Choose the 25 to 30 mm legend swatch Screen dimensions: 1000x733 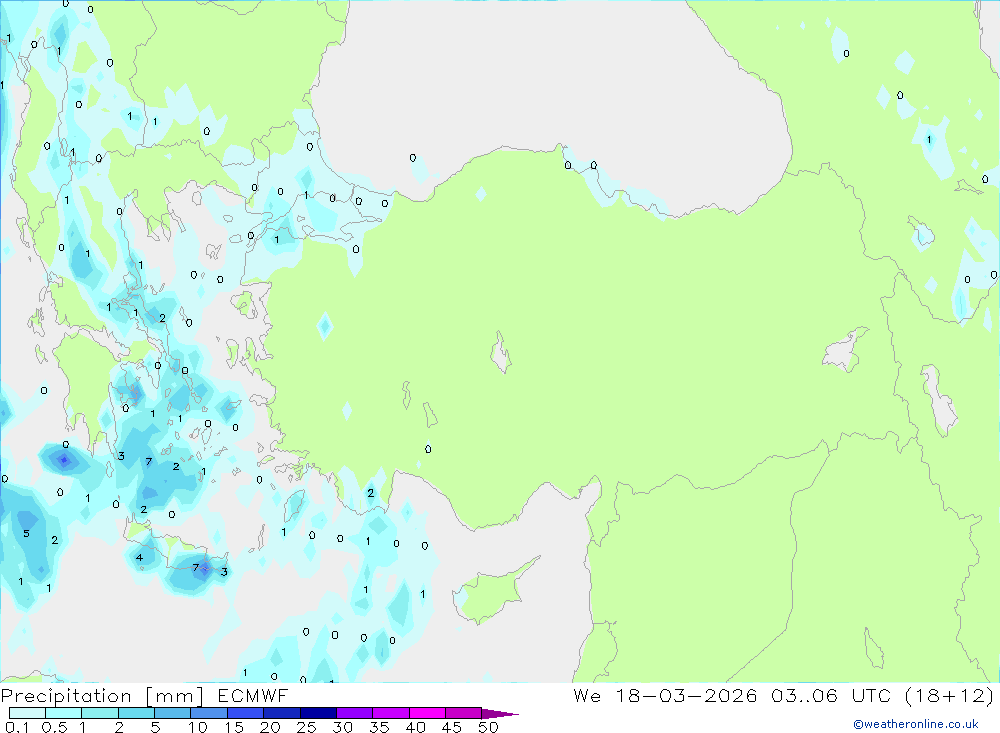tap(318, 713)
